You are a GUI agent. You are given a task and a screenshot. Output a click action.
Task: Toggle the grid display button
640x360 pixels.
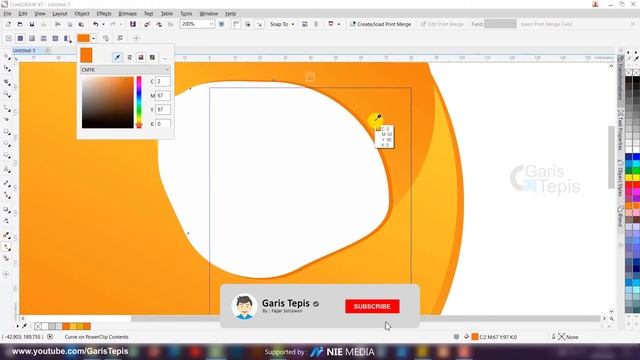pos(248,24)
